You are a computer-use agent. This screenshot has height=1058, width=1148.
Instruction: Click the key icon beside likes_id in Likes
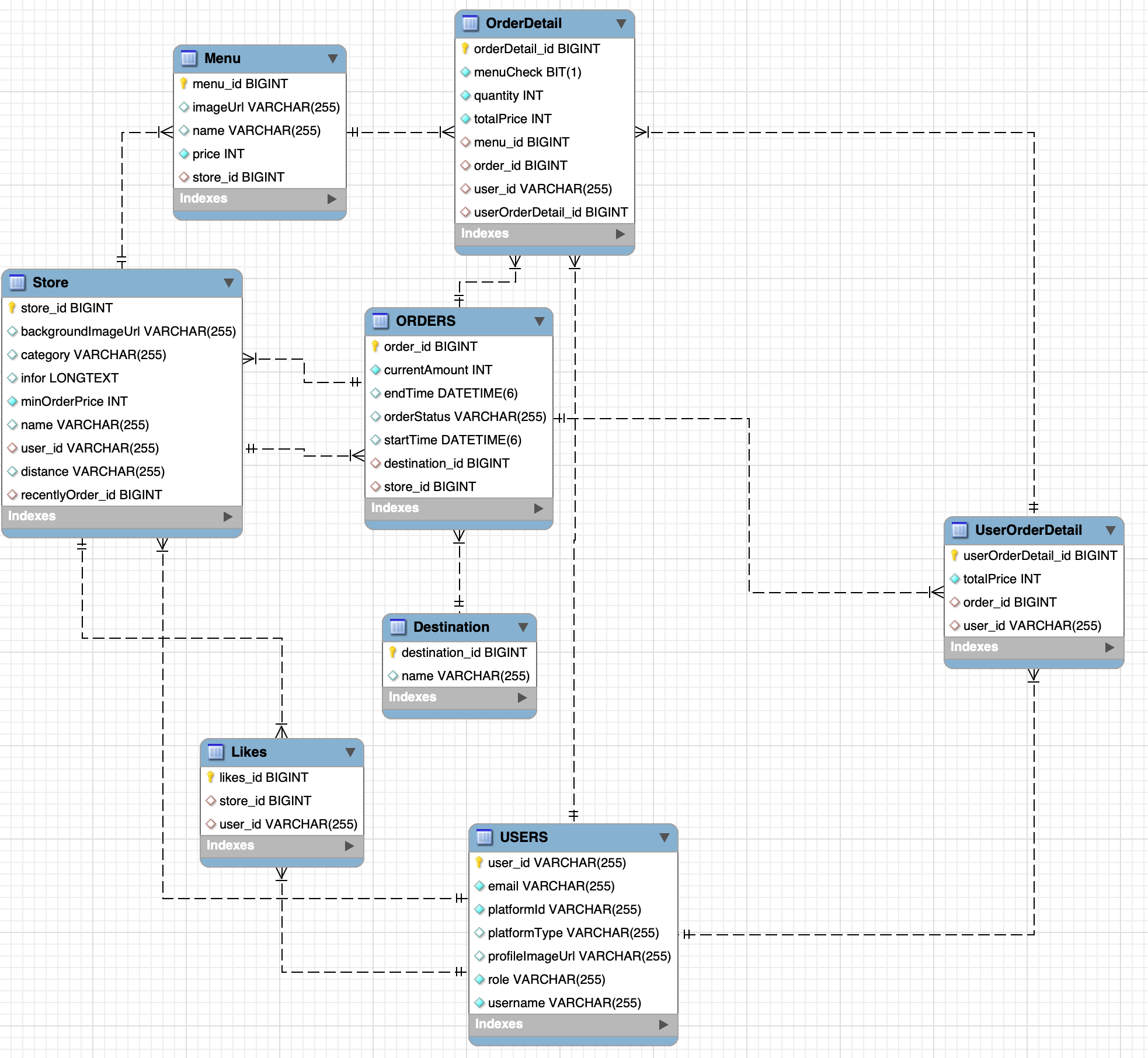click(x=211, y=777)
